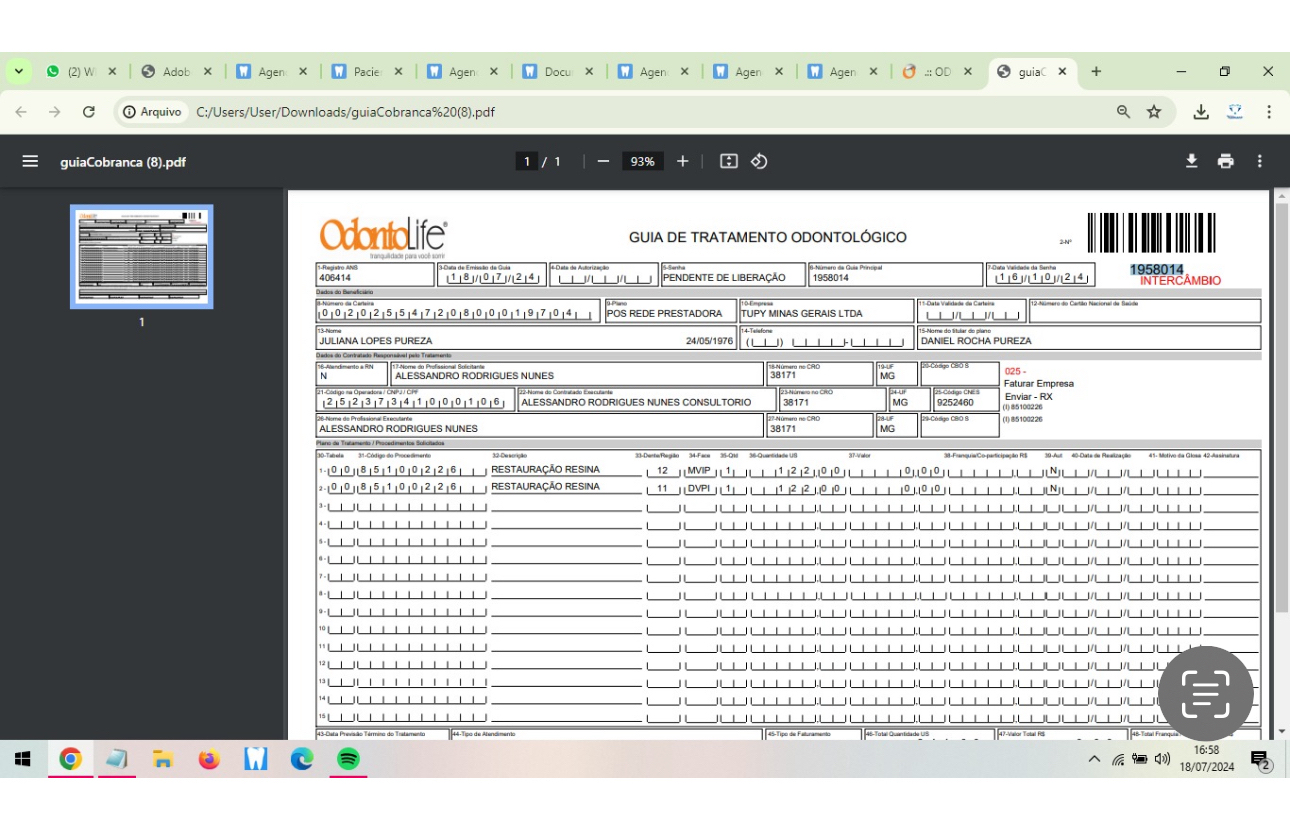Expand the tab search chevron
Viewport: 1290px width, 819px height.
18,72
